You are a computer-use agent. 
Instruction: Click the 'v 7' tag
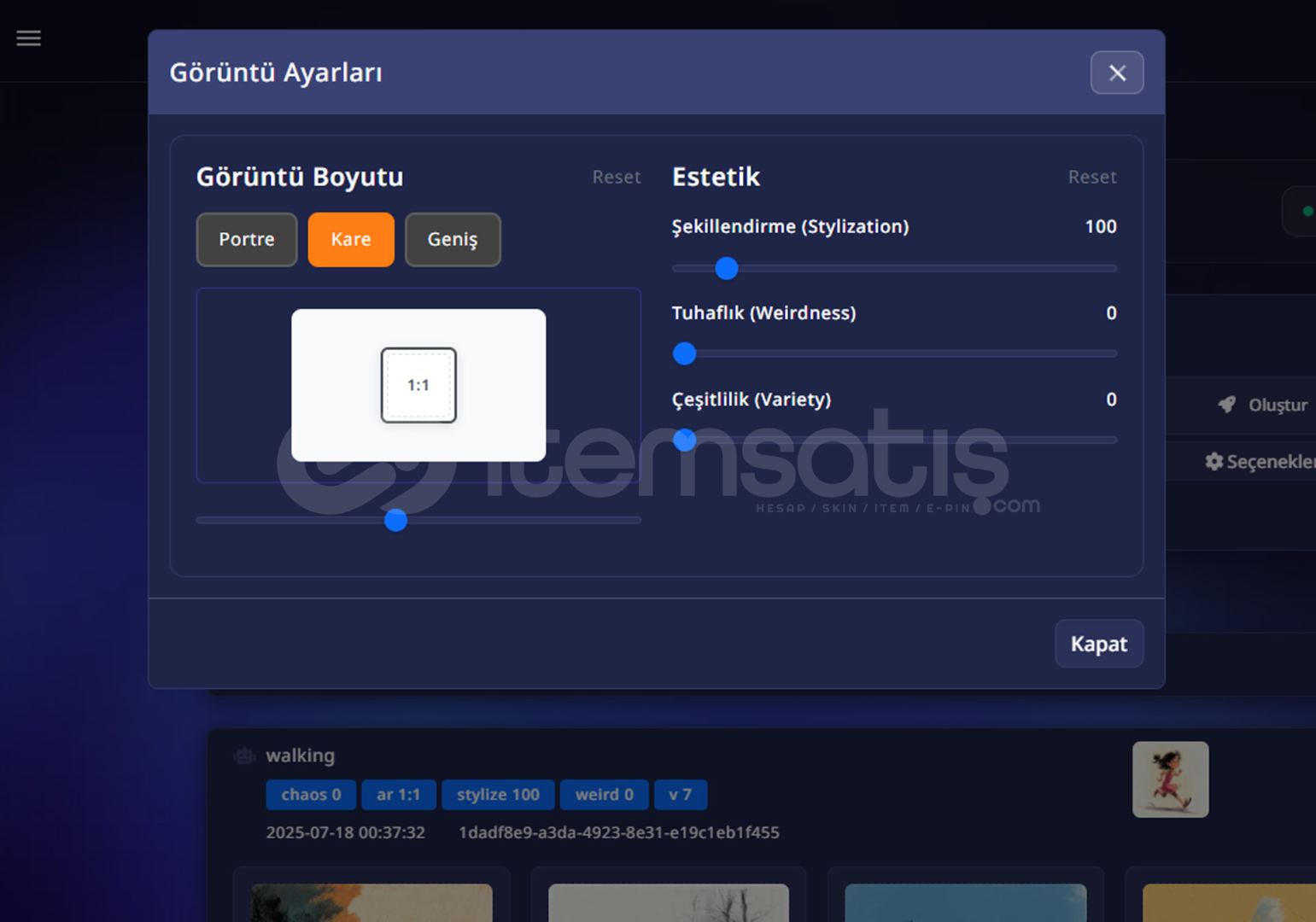pos(681,795)
